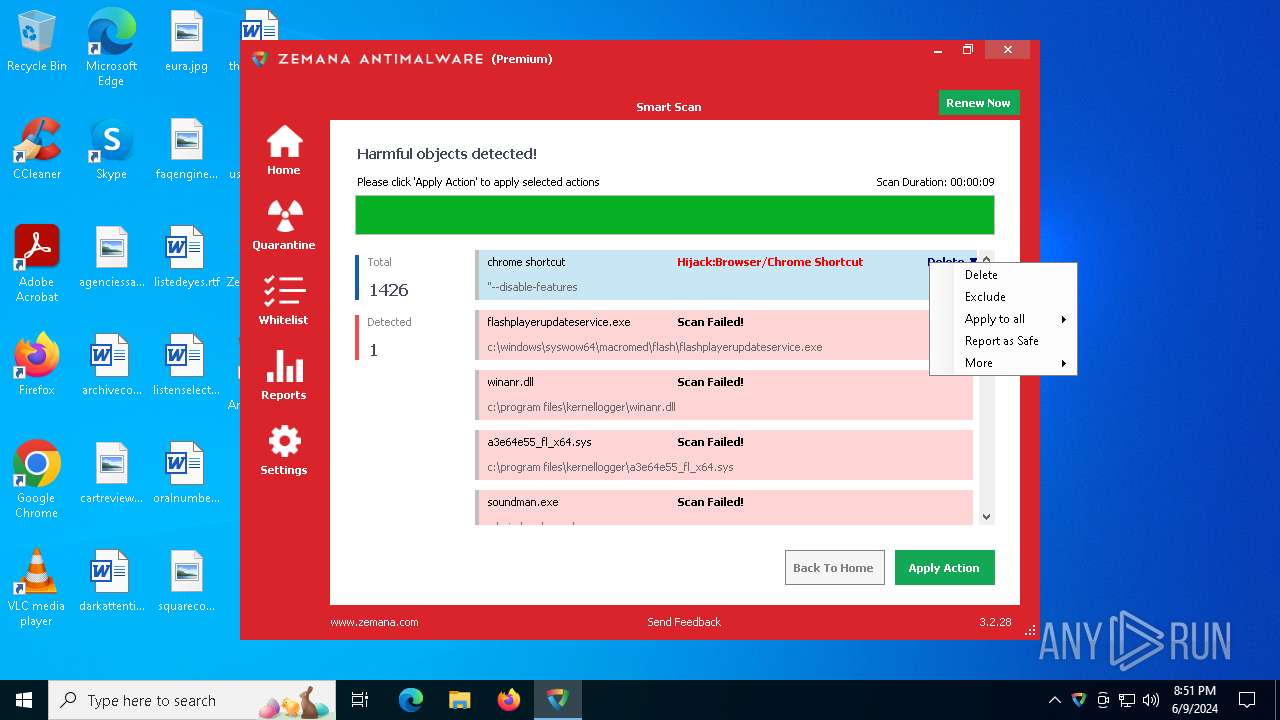The image size is (1280, 720).
Task: Select the flashplayerupdateservice.exe result row
Action: 724,335
